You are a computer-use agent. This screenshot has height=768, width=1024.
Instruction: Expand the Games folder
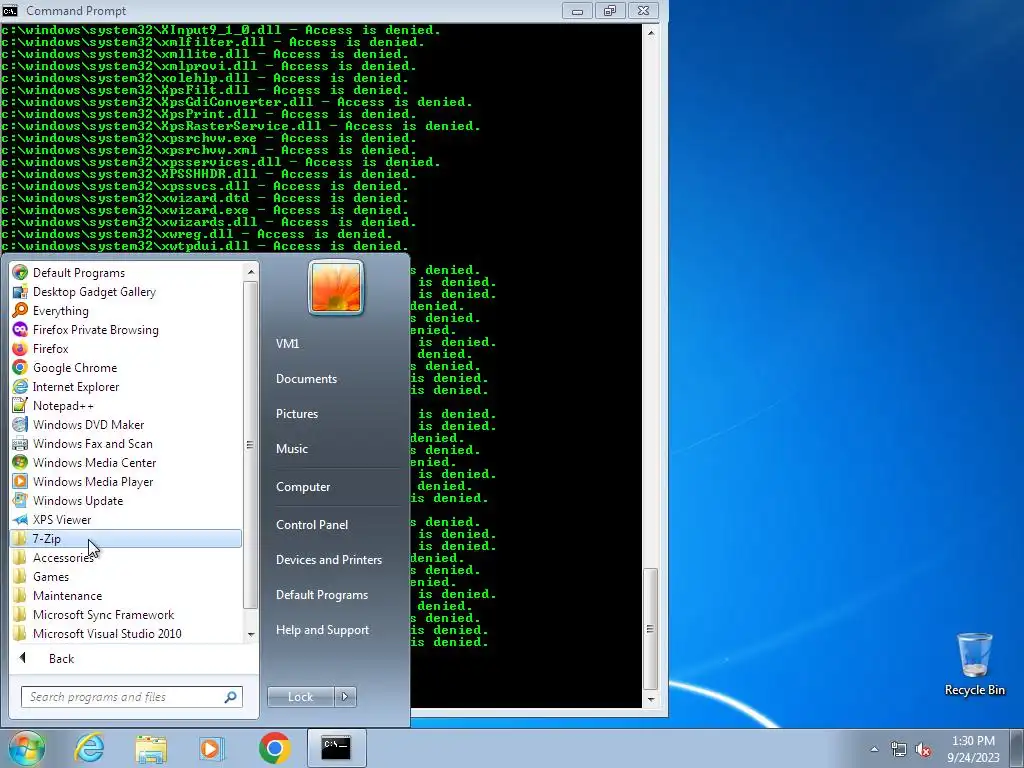(x=51, y=577)
